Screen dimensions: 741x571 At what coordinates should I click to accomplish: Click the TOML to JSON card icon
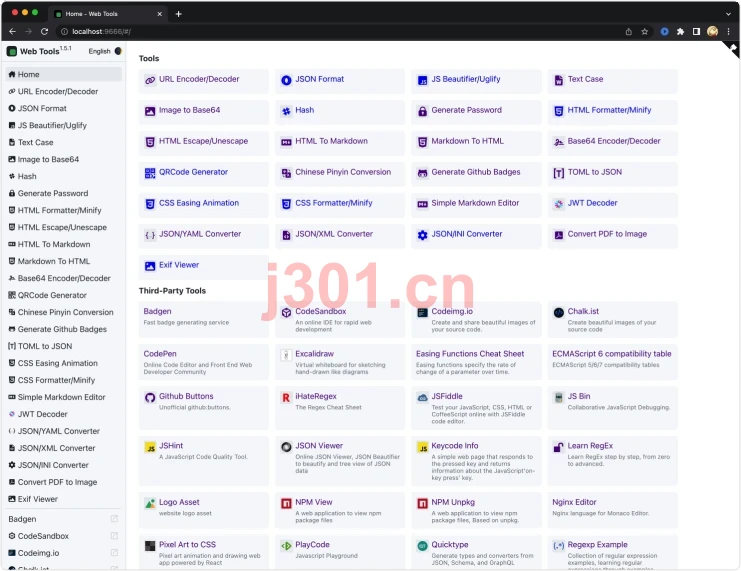[x=559, y=173]
